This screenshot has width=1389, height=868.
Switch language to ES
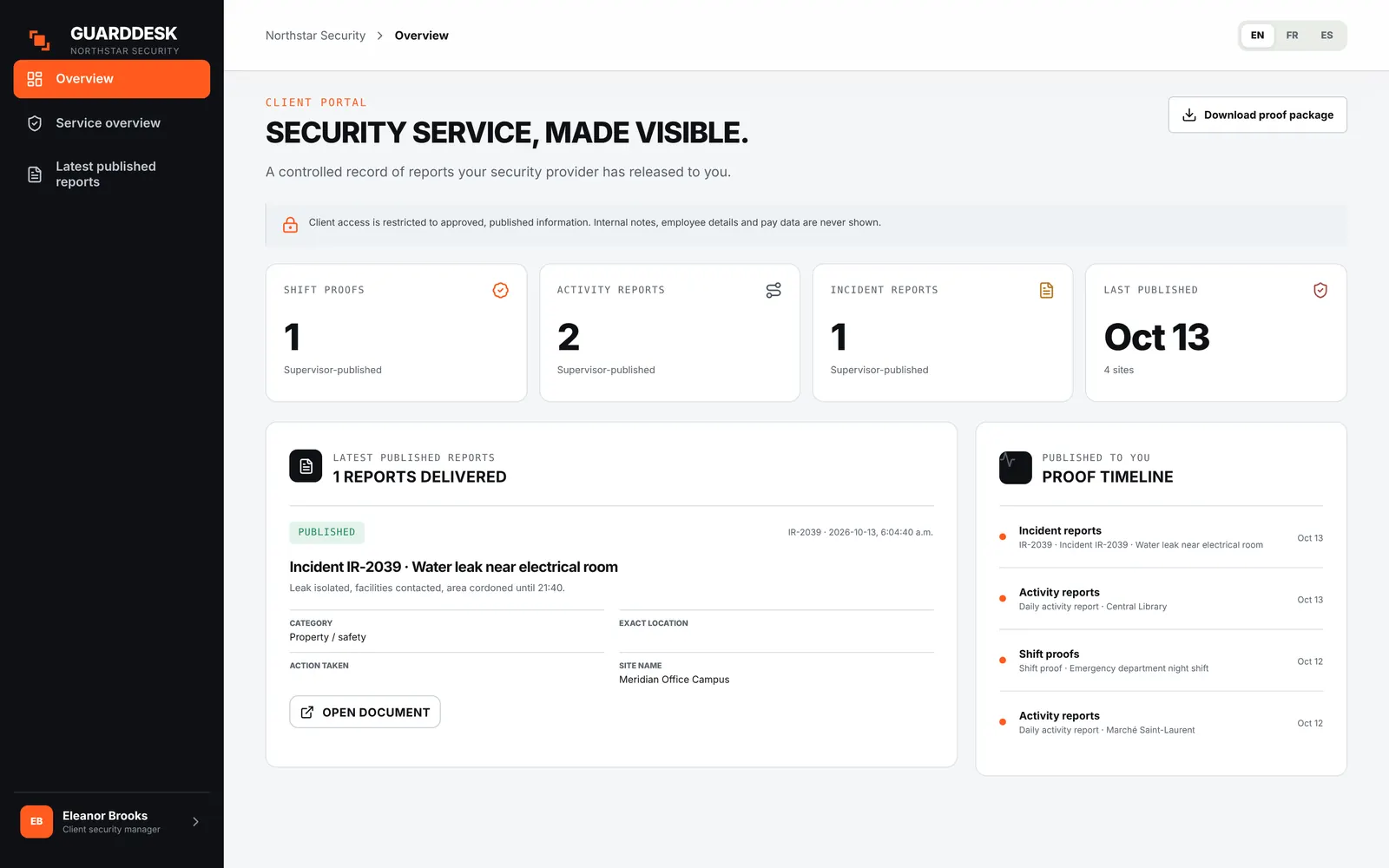(1326, 36)
